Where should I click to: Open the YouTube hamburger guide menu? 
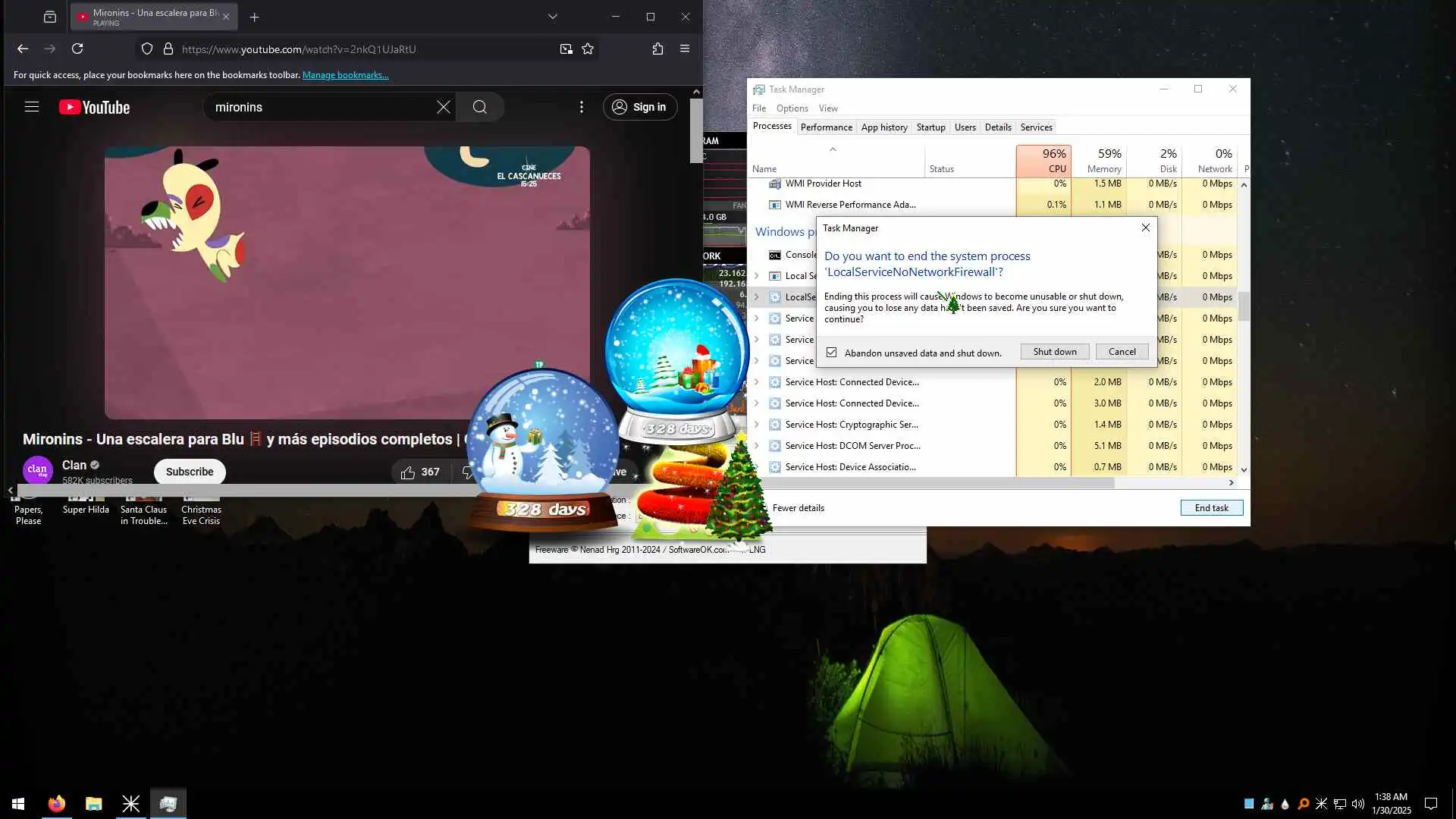point(31,107)
